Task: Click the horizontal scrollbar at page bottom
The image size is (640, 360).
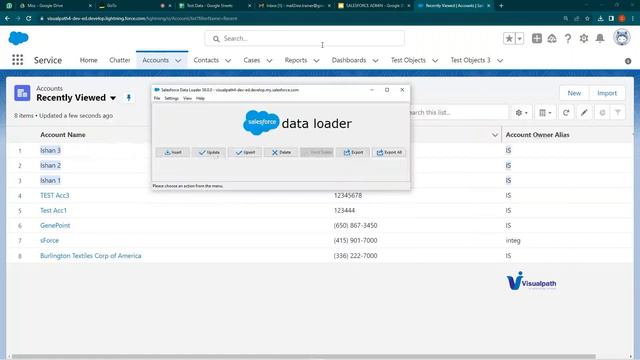Action: point(304,356)
